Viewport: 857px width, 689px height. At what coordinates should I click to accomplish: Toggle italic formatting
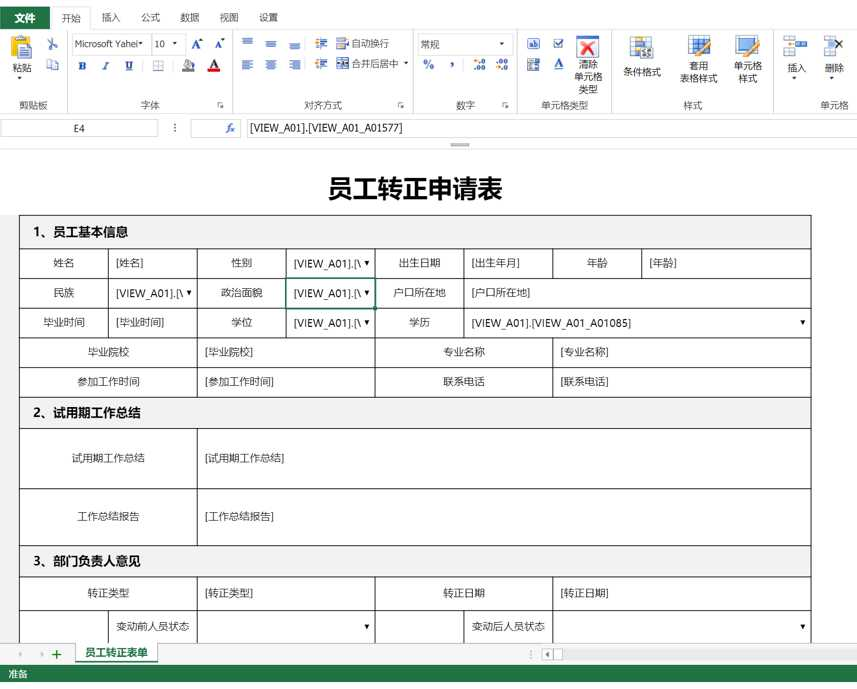[105, 66]
